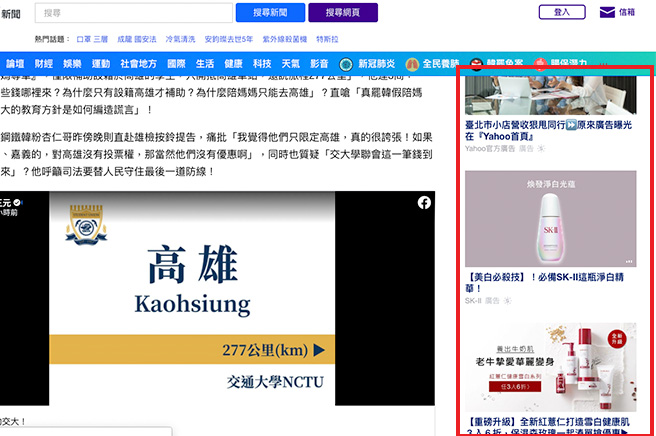Click the 新冠肺炎 globe icon in the nav bar
656x436 pixels.
click(x=347, y=62)
